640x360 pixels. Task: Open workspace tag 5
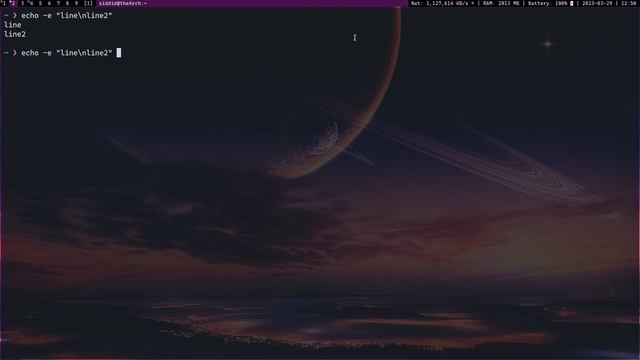(x=40, y=3)
